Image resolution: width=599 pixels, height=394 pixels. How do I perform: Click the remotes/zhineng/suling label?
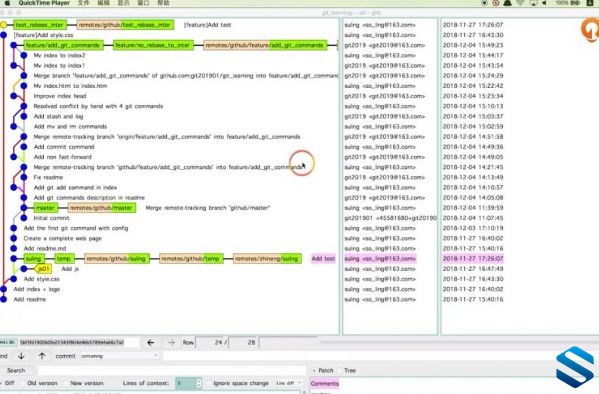(x=267, y=259)
